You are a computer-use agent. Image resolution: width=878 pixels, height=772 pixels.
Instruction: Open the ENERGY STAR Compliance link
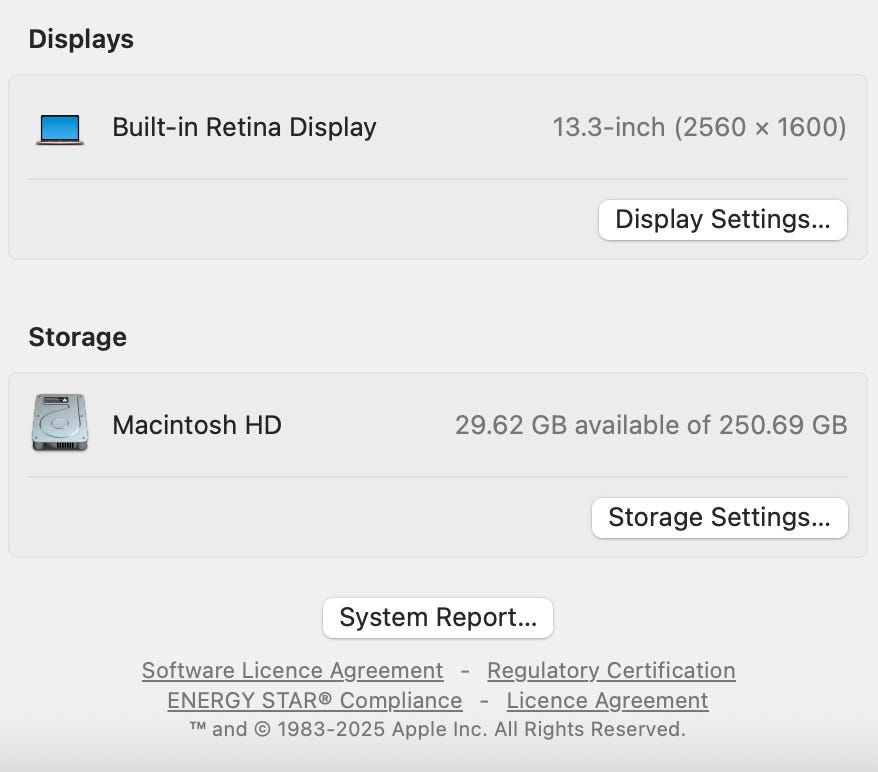(x=314, y=701)
